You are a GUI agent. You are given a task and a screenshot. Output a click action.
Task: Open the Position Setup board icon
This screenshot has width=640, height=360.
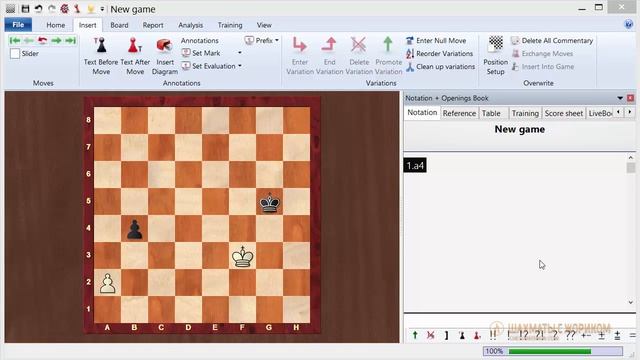tap(496, 44)
